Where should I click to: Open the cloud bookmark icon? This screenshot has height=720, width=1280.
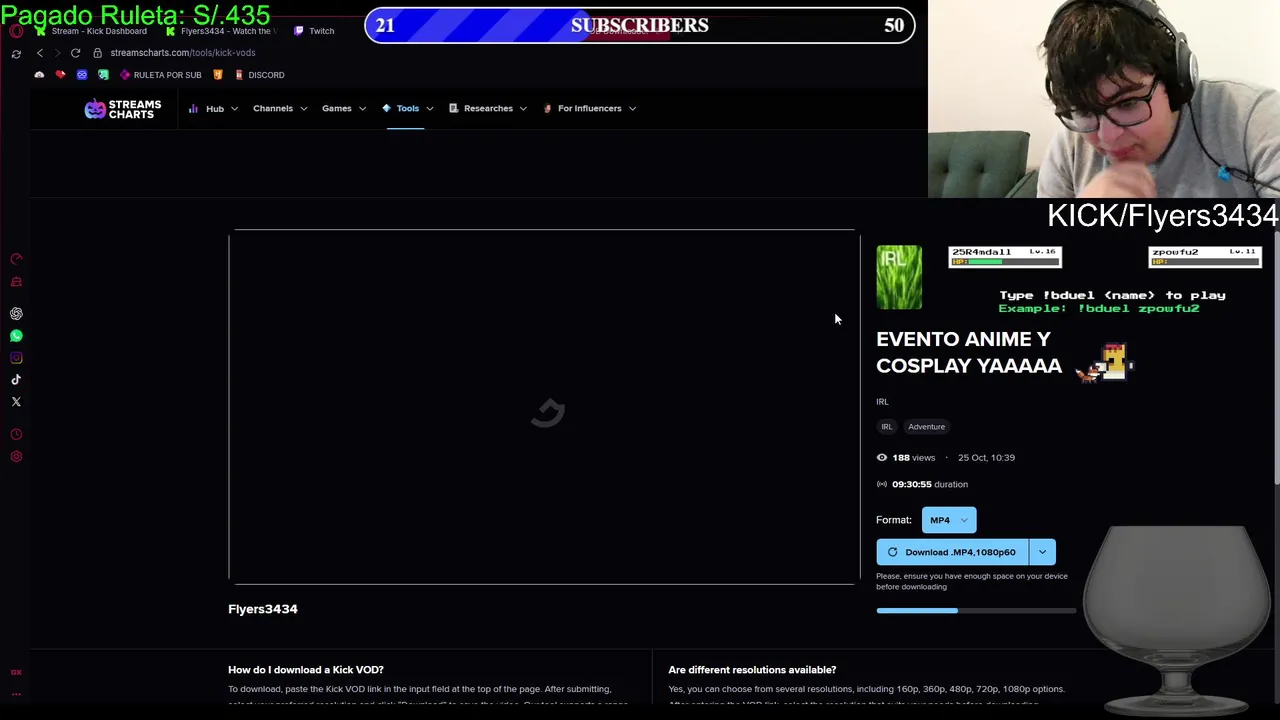pos(39,75)
